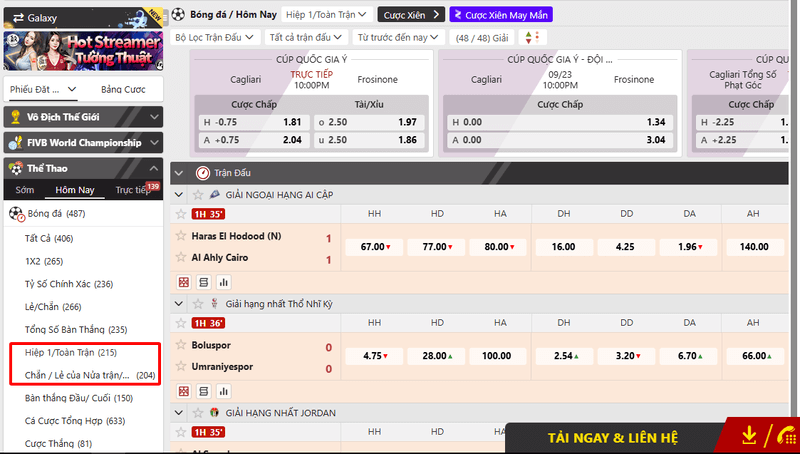
Task: Open the Hiệp 1/Toàn Trận dropdown
Action: click(325, 15)
